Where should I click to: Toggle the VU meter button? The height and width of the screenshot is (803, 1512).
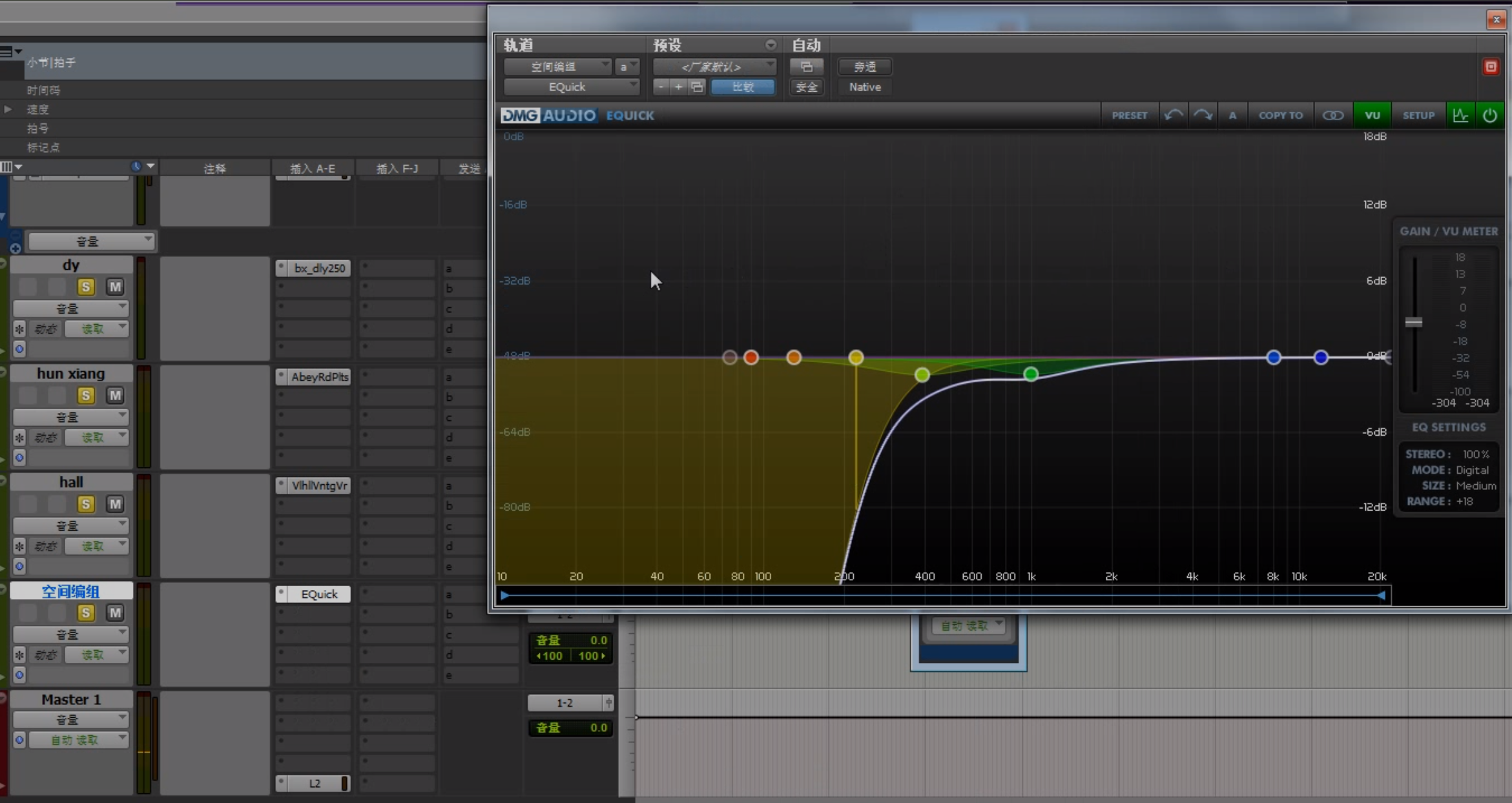point(1372,115)
